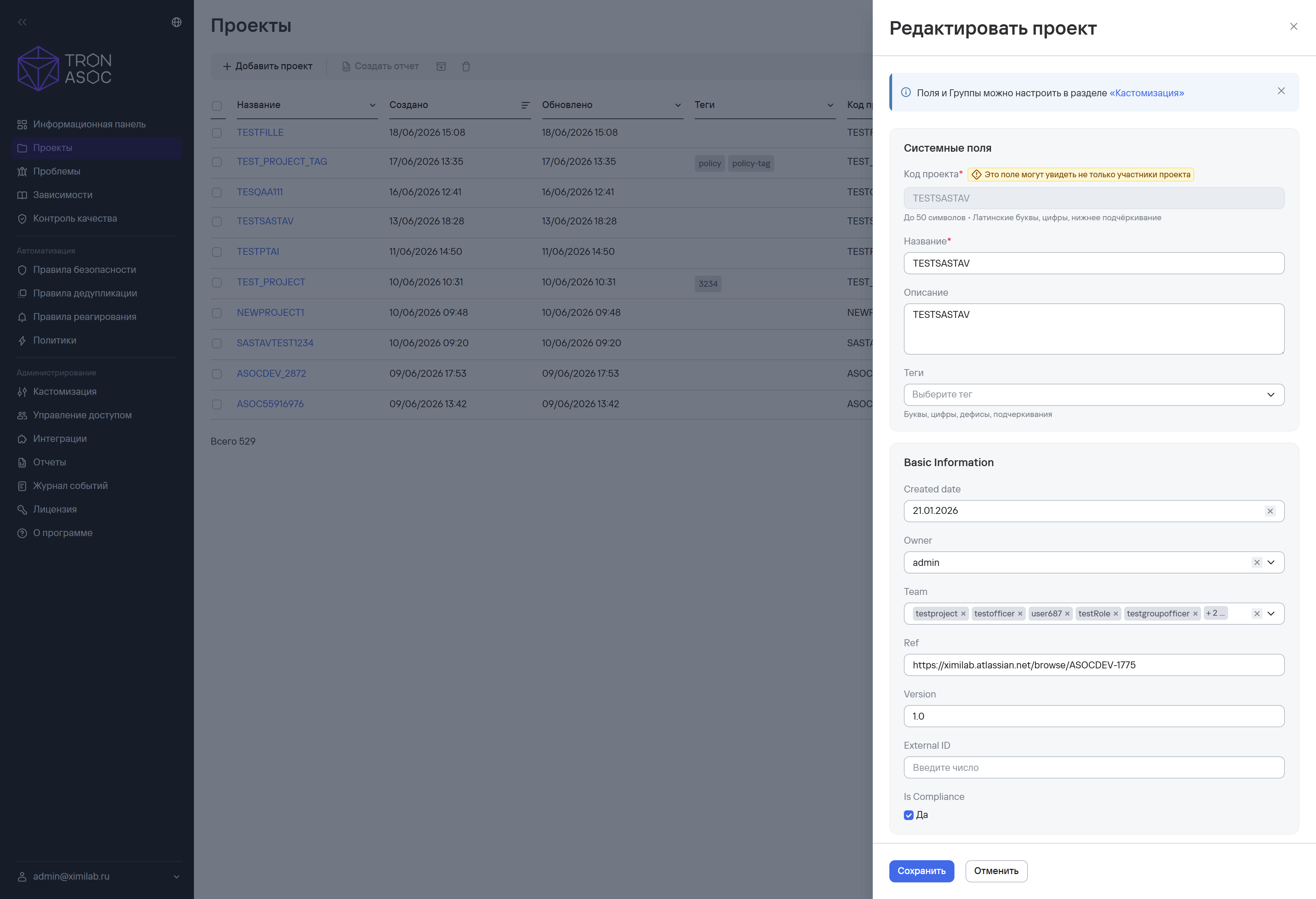Remove testofficer from Team

pos(1020,614)
